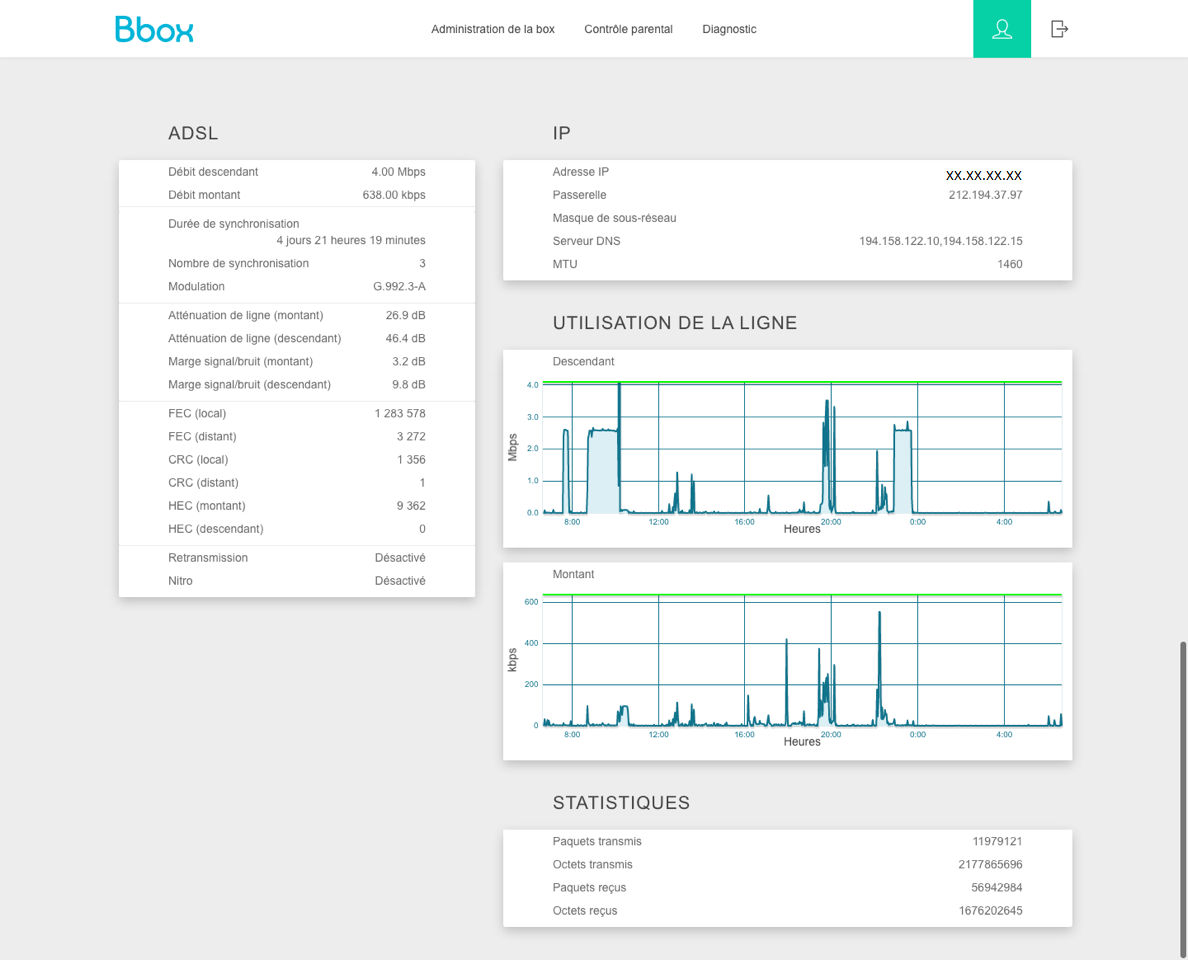Screen dimensions: 1188x960
Task: Open Administration de la box menu
Action: point(492,29)
